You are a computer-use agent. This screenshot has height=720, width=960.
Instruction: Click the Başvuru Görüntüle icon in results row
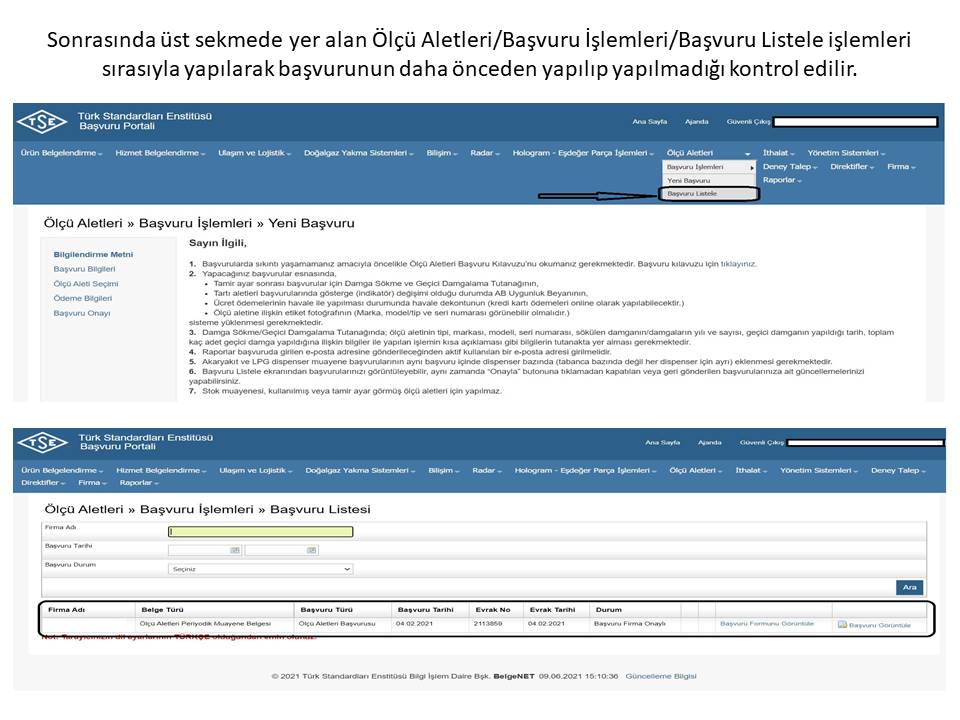click(x=842, y=624)
